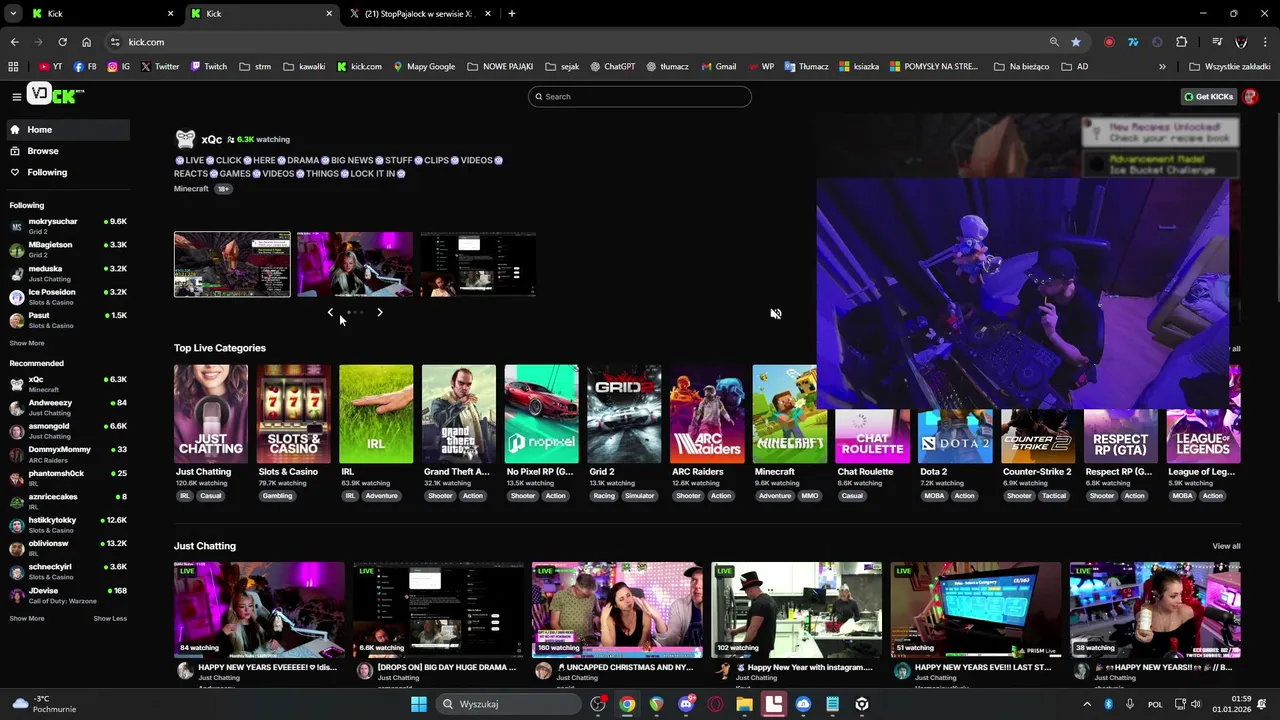
Task: Open the NOWE PAJĄKI bookmark folder
Action: click(x=501, y=67)
